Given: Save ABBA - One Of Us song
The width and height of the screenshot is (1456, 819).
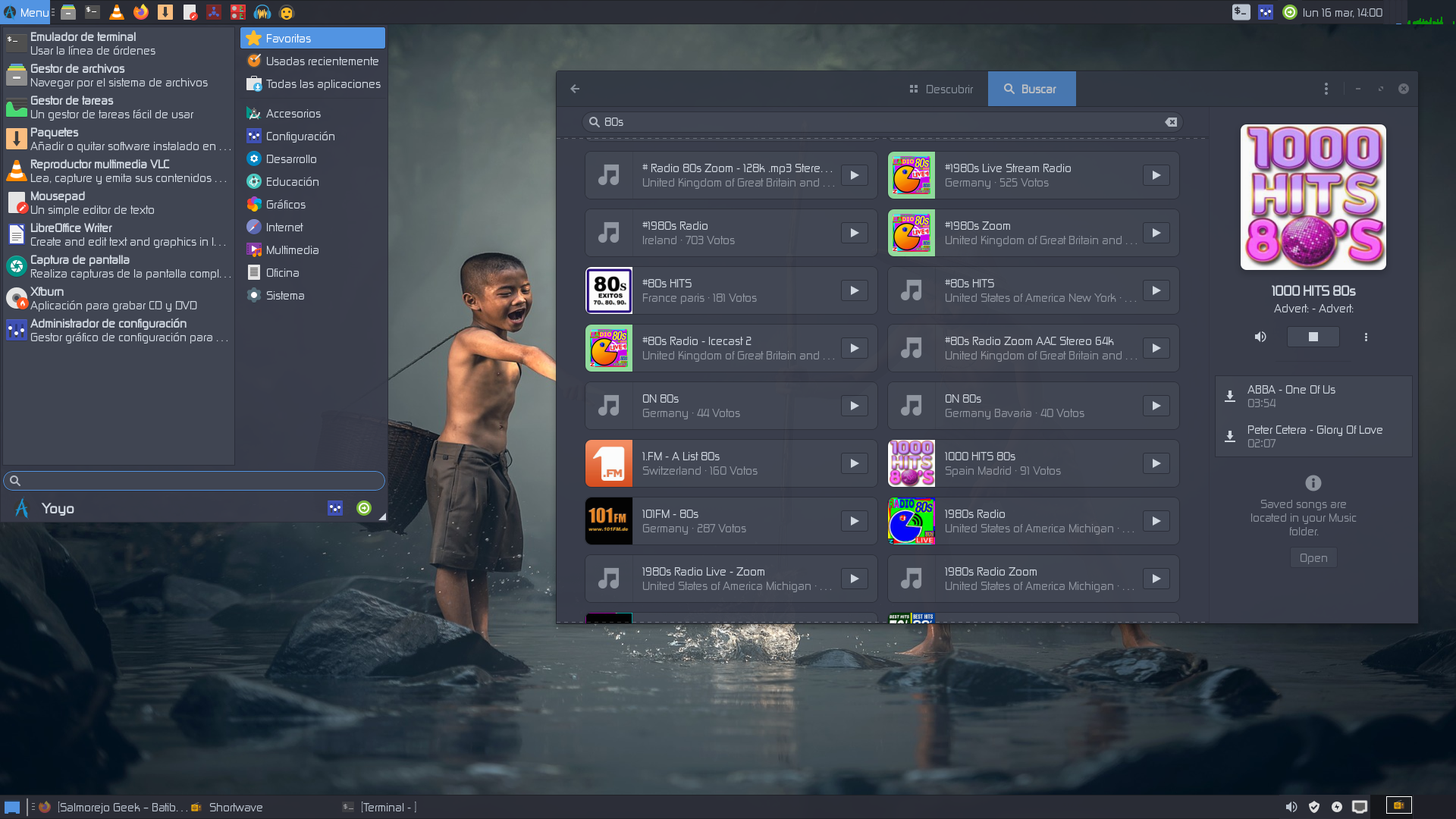Looking at the screenshot, I should (x=1230, y=396).
